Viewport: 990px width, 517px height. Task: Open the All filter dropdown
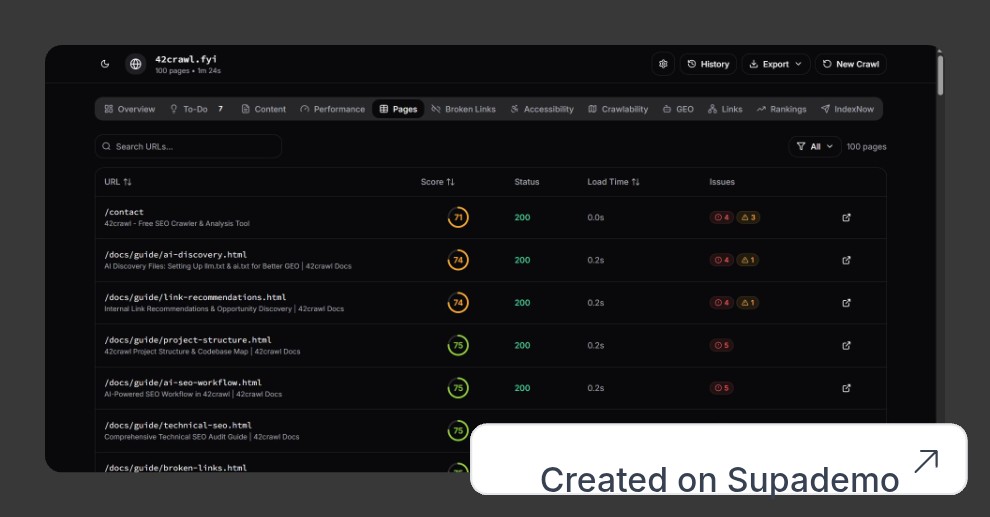pos(814,146)
